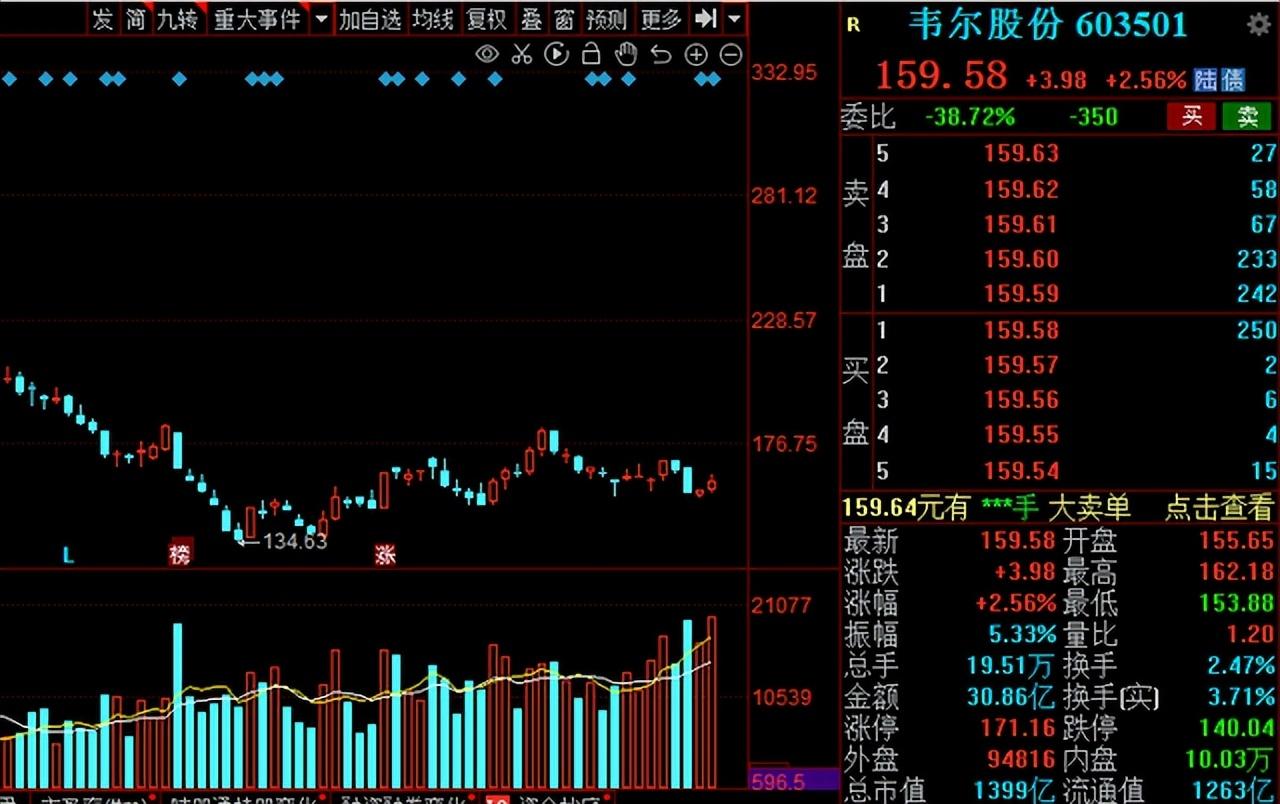Zoom out with the minus circle icon
This screenshot has height=804, width=1280.
tap(731, 55)
